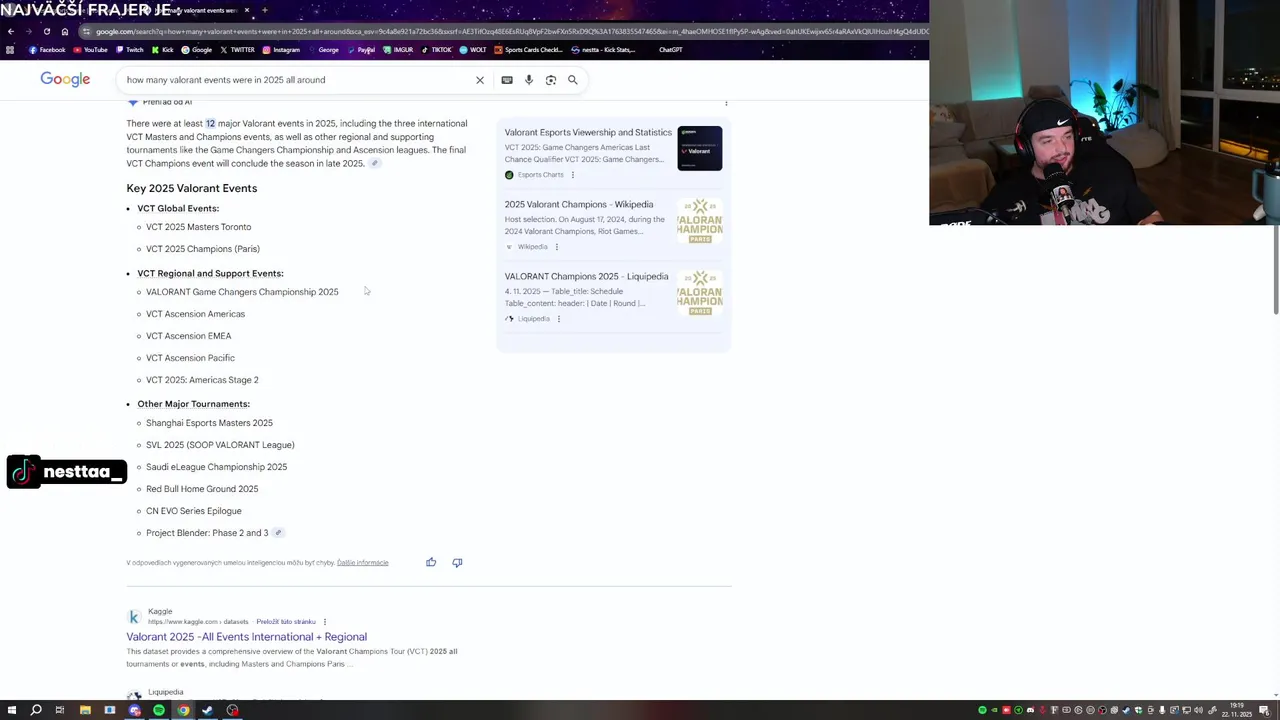Start voice search with the microphone icon
The image size is (1280, 720).
(529, 80)
